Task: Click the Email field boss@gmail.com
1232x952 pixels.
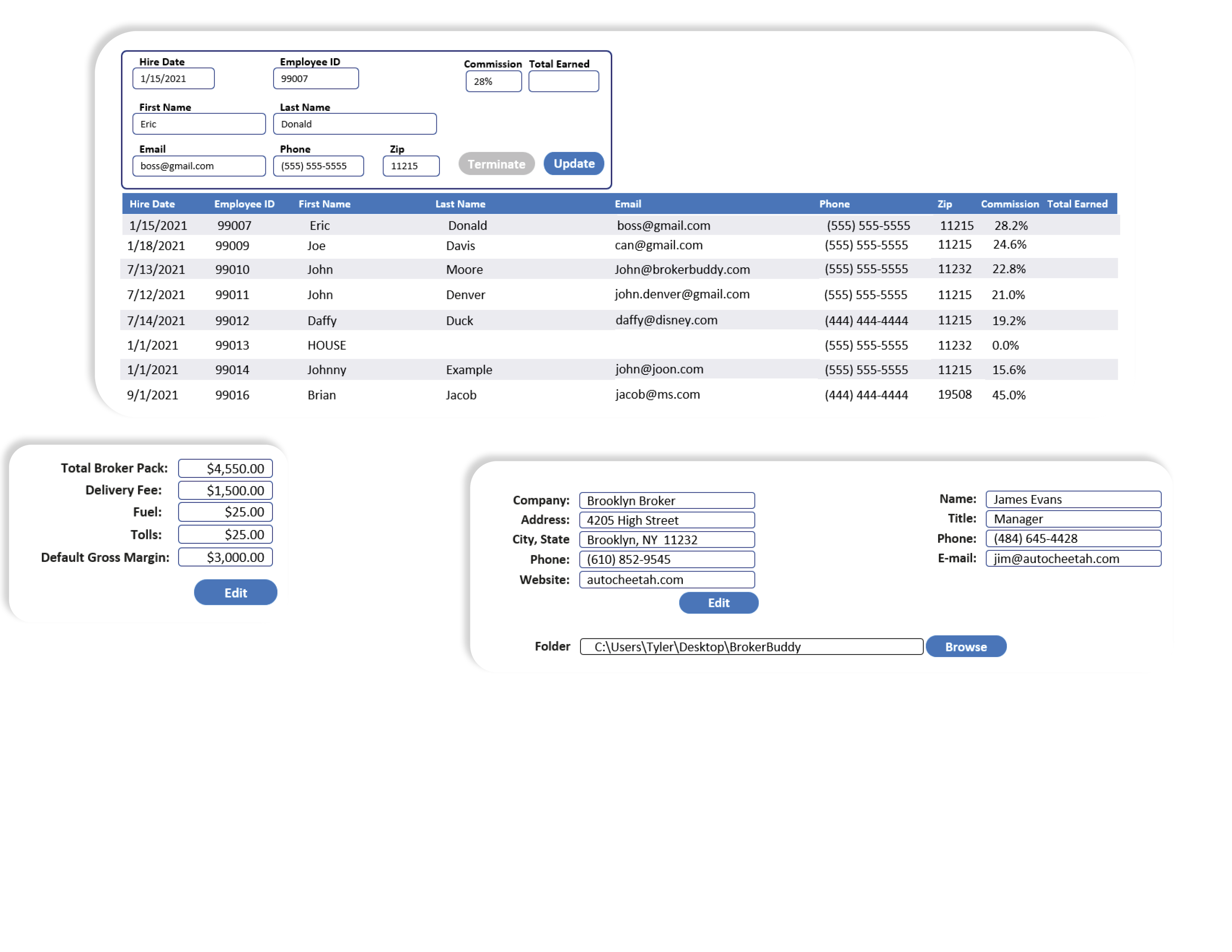Action: point(199,166)
